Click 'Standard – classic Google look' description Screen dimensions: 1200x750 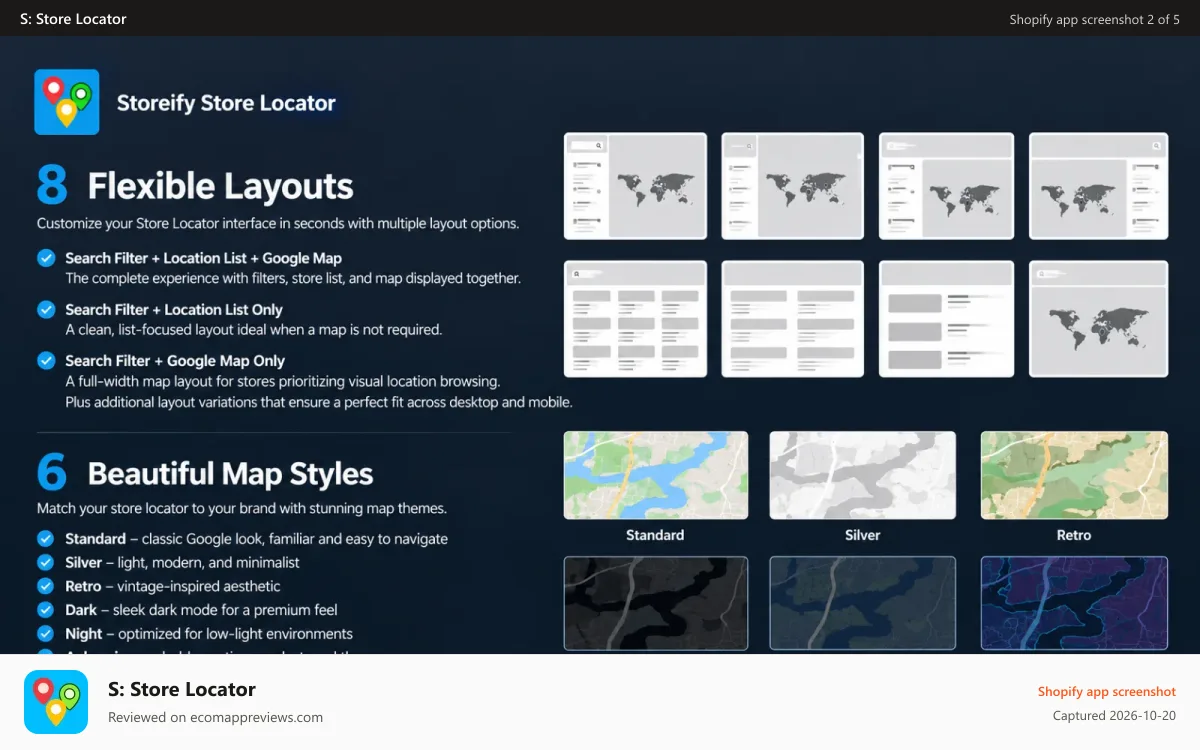[x=256, y=539]
